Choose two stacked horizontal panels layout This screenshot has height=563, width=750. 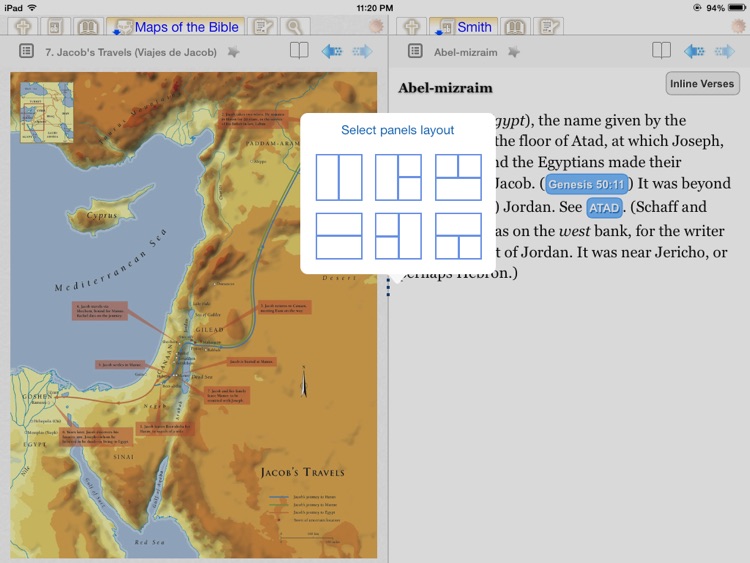[x=339, y=236]
